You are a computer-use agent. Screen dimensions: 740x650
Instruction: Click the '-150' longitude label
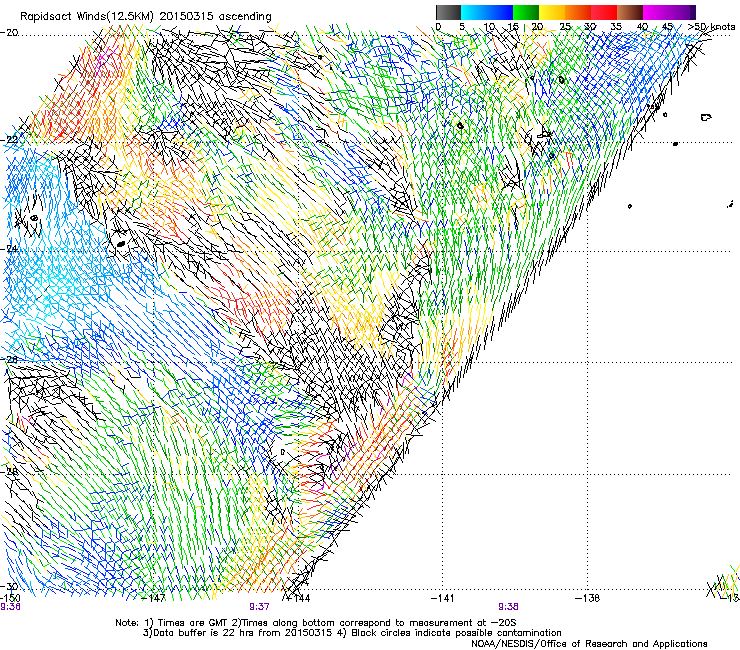pos(10,598)
